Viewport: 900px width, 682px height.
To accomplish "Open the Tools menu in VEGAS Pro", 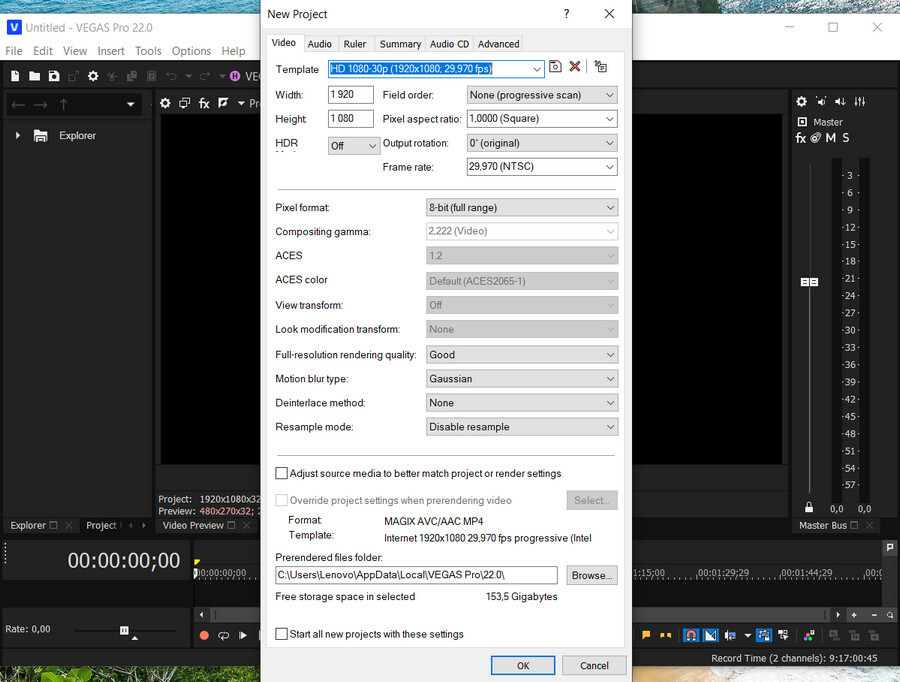I will (x=148, y=51).
